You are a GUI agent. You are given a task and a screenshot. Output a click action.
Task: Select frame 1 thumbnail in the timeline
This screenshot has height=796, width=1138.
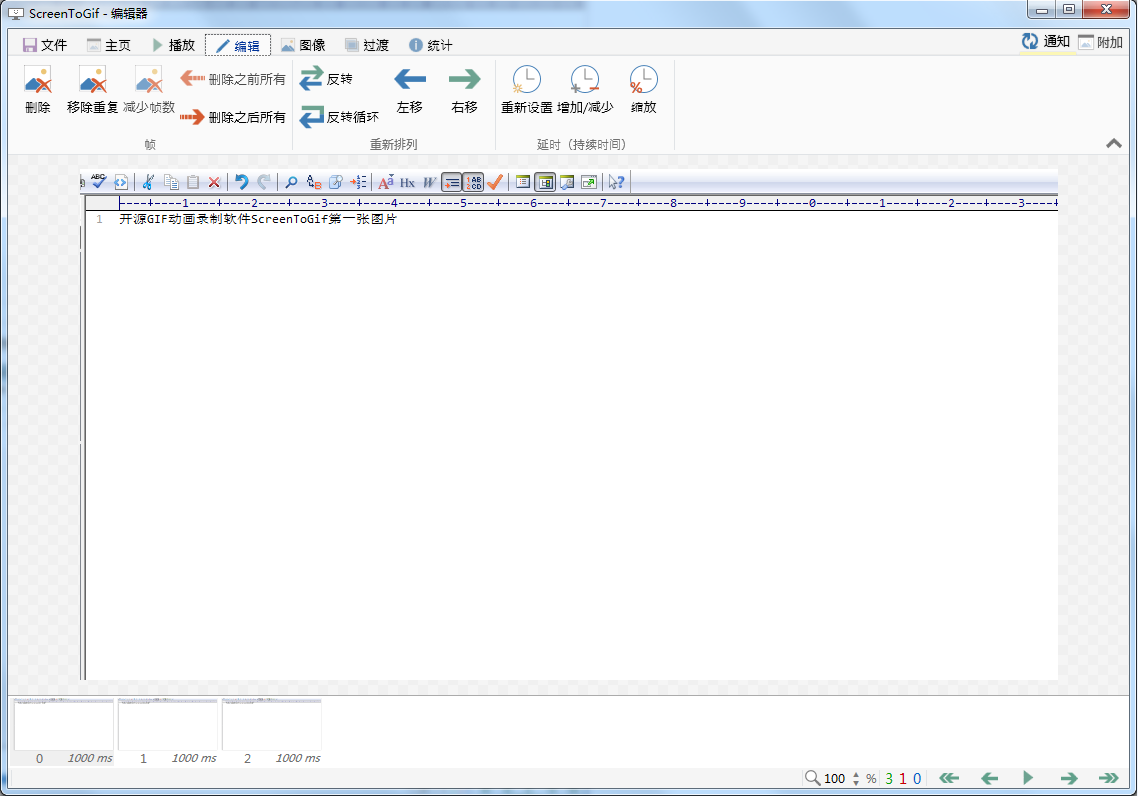[x=168, y=726]
